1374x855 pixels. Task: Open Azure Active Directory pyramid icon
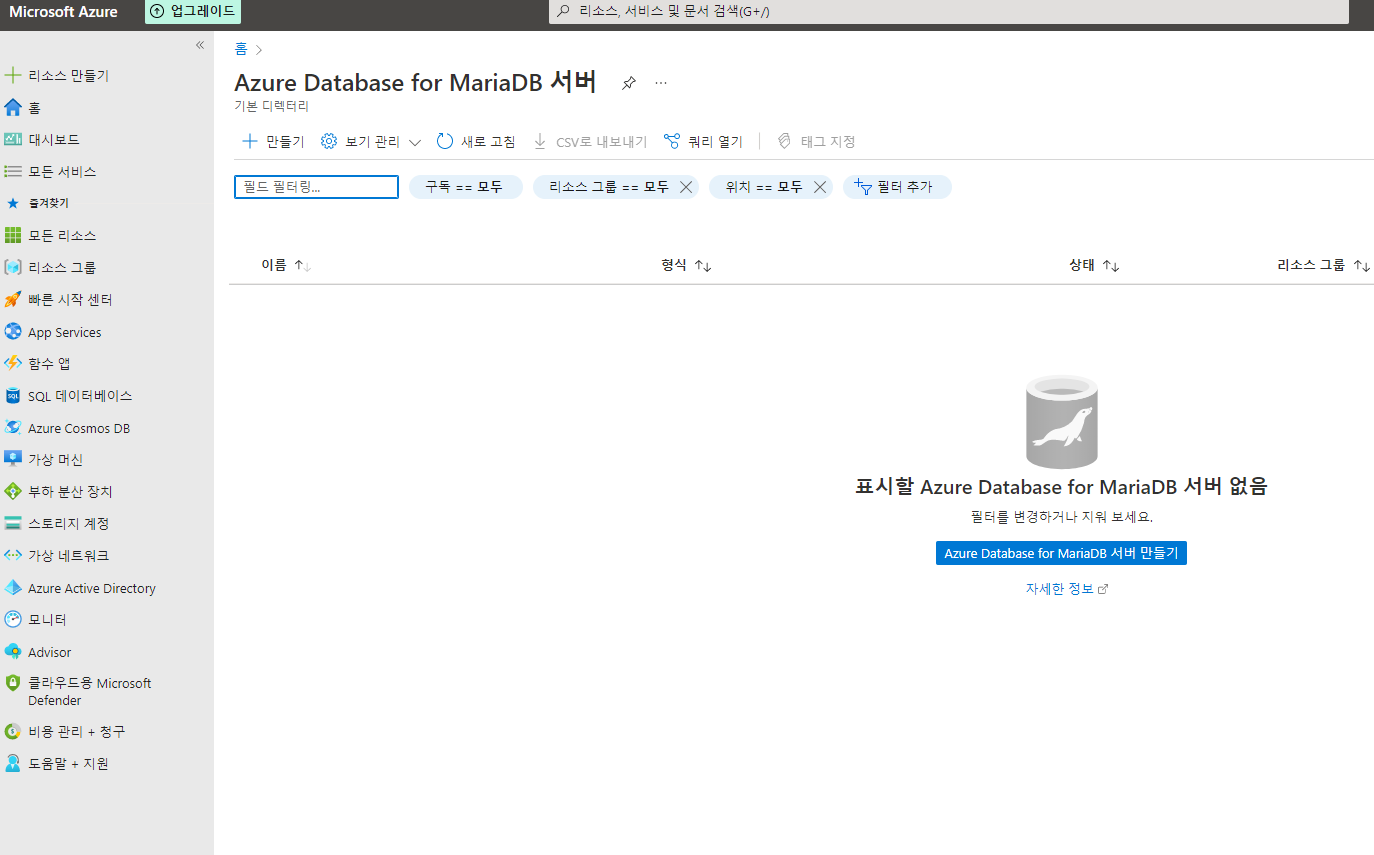pyautogui.click(x=13, y=588)
